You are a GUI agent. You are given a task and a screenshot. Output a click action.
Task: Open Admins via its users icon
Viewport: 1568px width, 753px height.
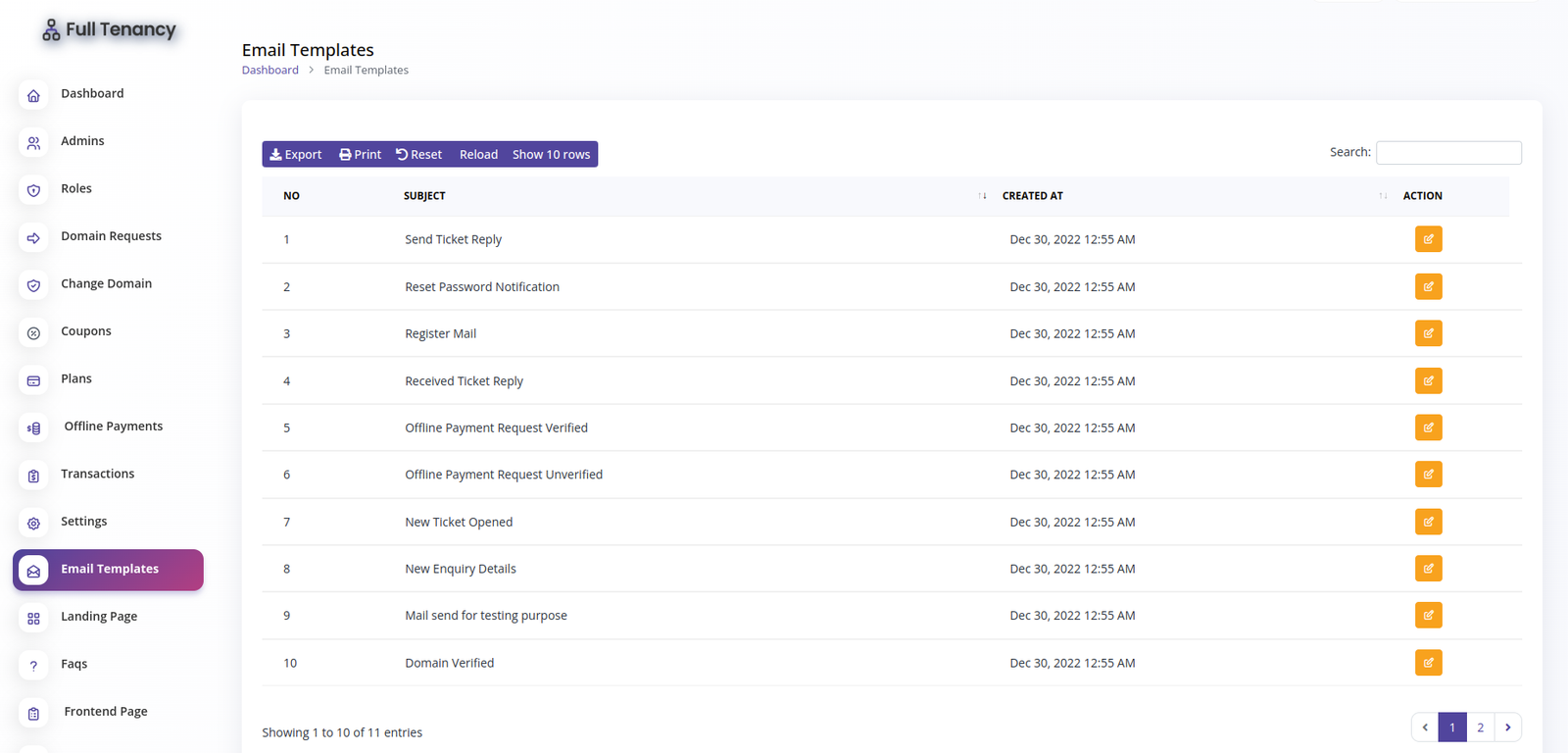click(x=33, y=143)
